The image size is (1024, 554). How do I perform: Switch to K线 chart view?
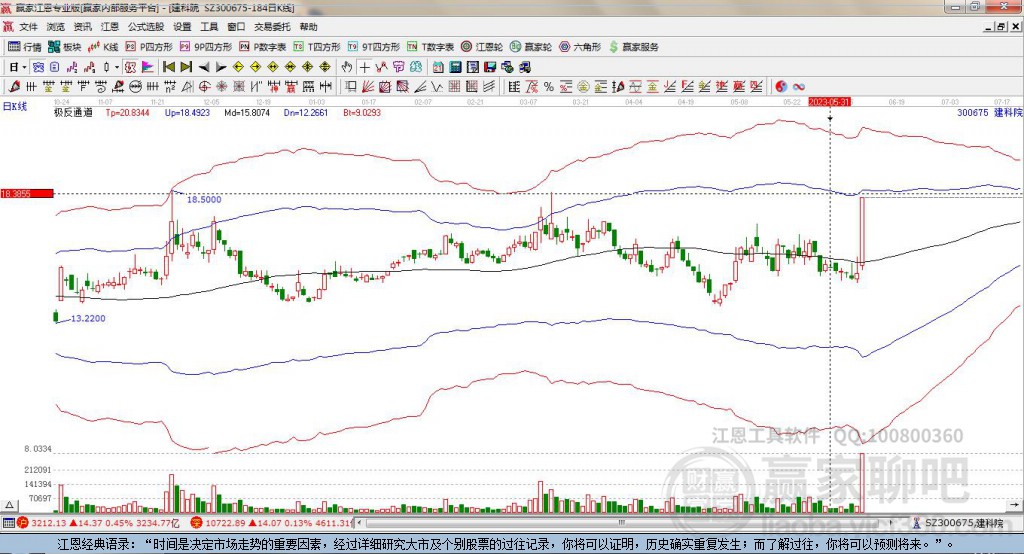click(x=103, y=47)
